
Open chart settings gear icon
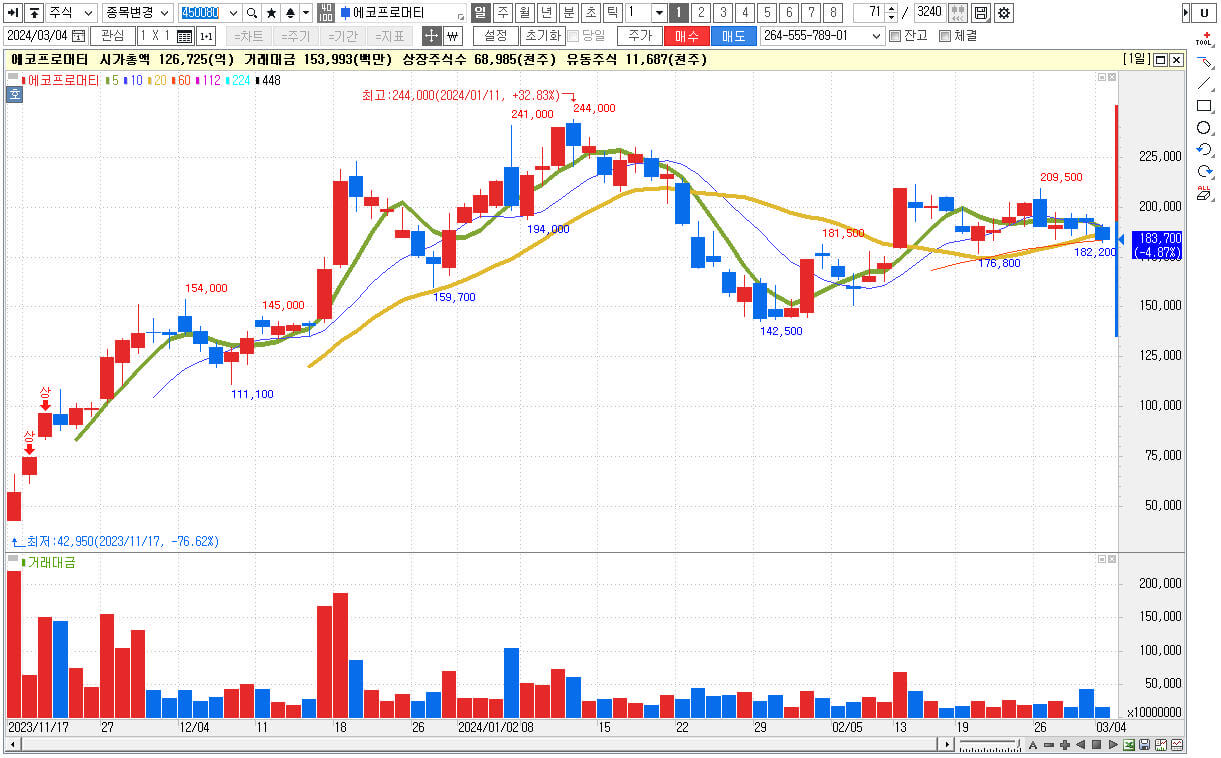click(x=1003, y=13)
